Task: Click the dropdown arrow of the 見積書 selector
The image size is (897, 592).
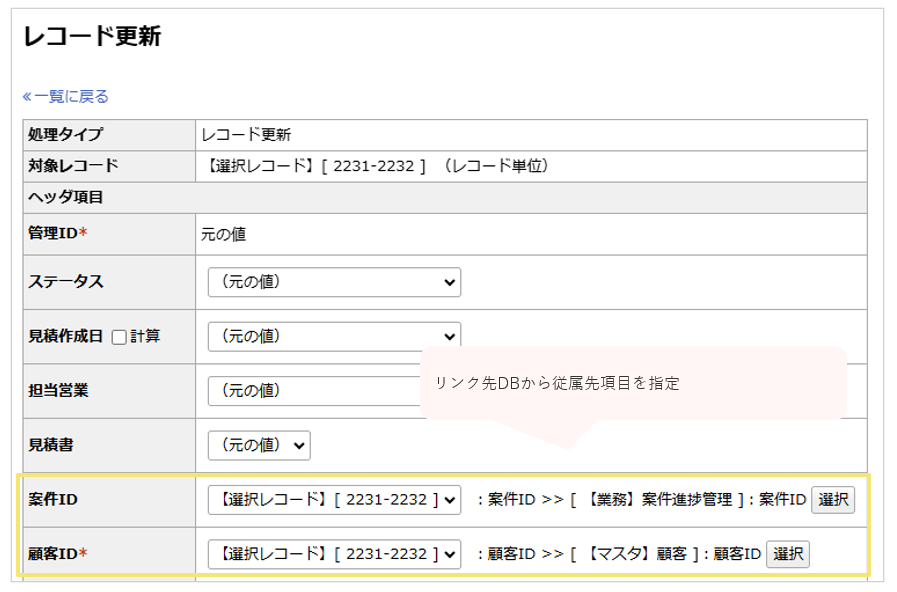Action: click(300, 445)
